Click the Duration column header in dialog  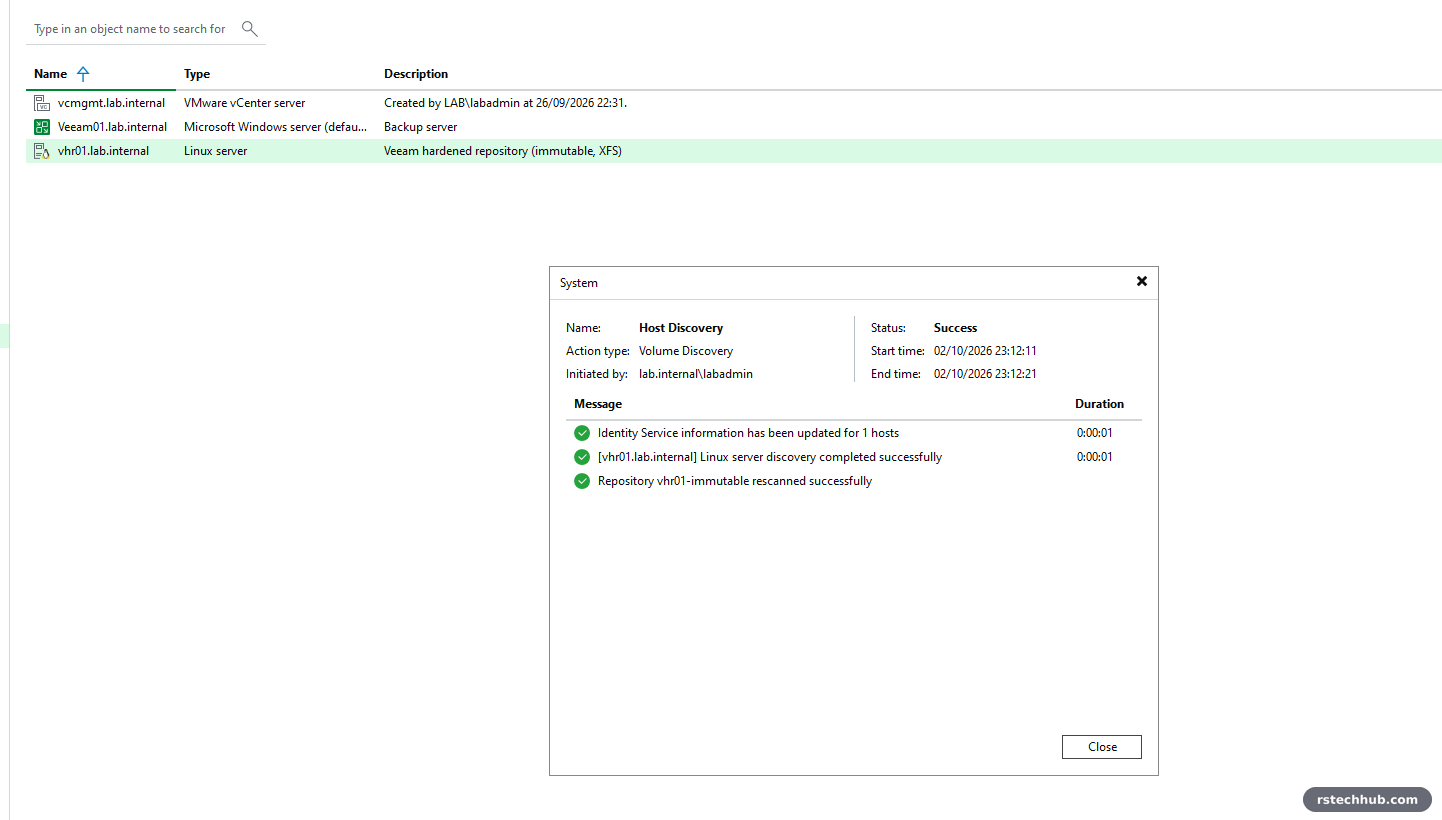pos(1099,404)
